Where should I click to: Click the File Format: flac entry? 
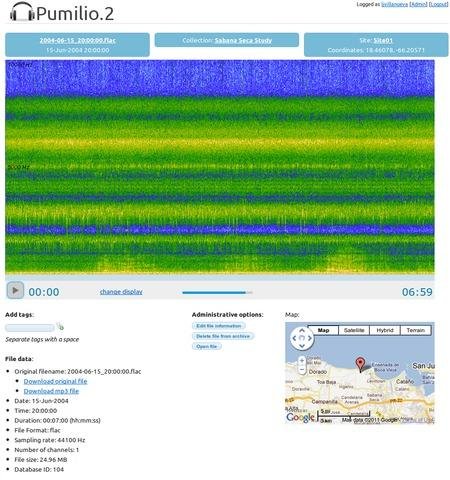[37, 430]
